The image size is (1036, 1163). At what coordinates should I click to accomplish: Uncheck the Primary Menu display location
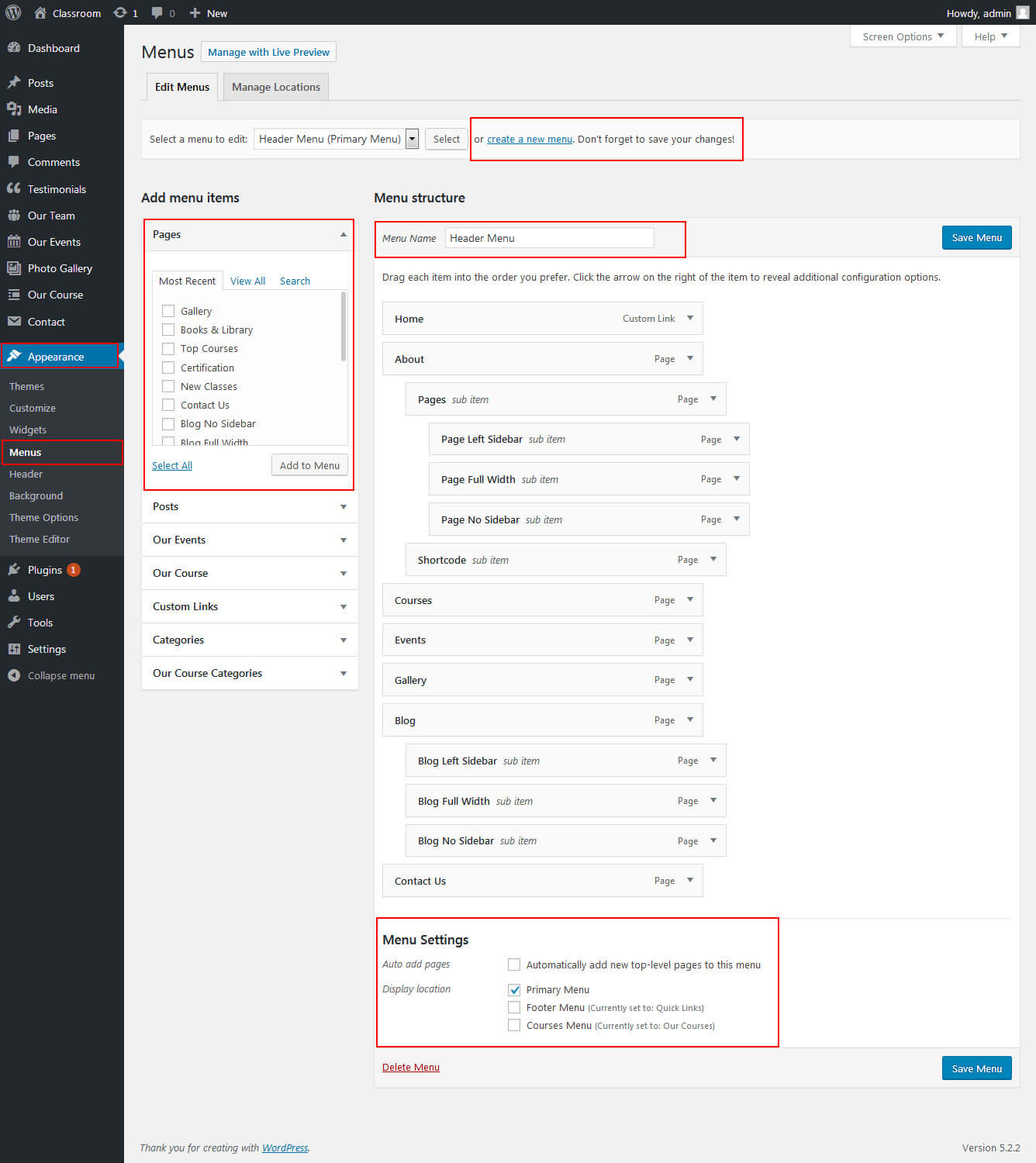514,990
